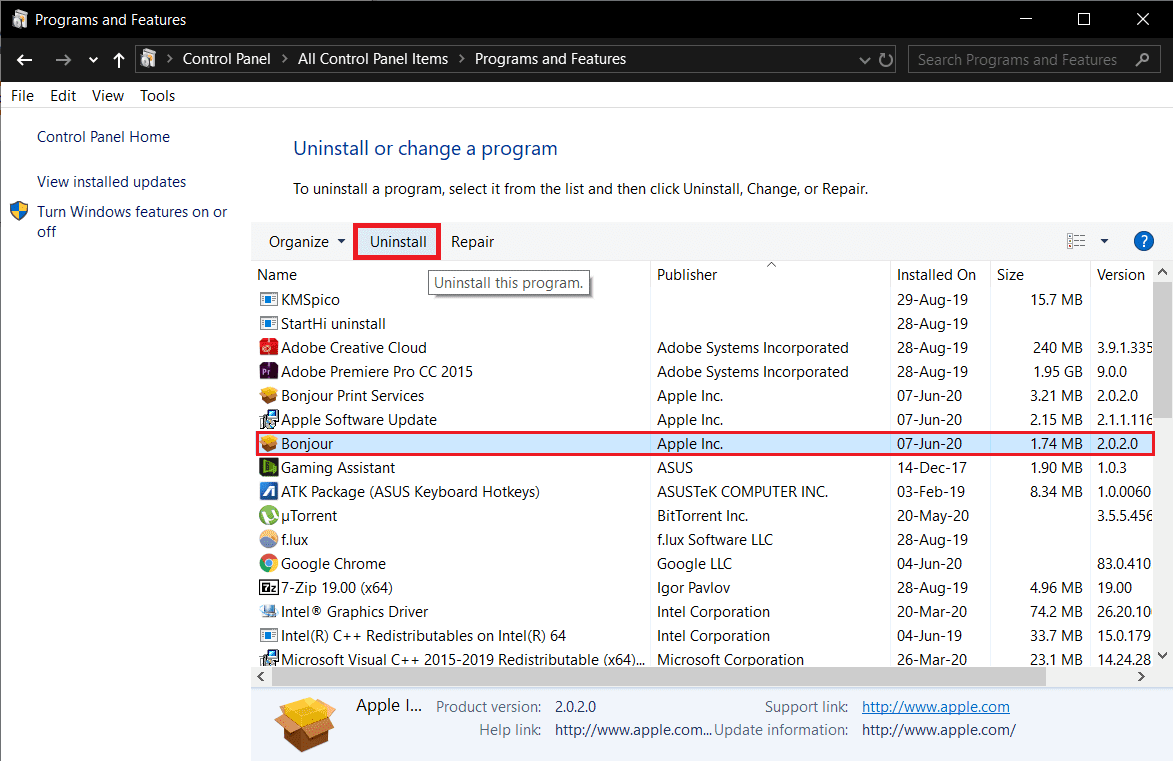Expand the Organize dropdown

click(x=307, y=242)
